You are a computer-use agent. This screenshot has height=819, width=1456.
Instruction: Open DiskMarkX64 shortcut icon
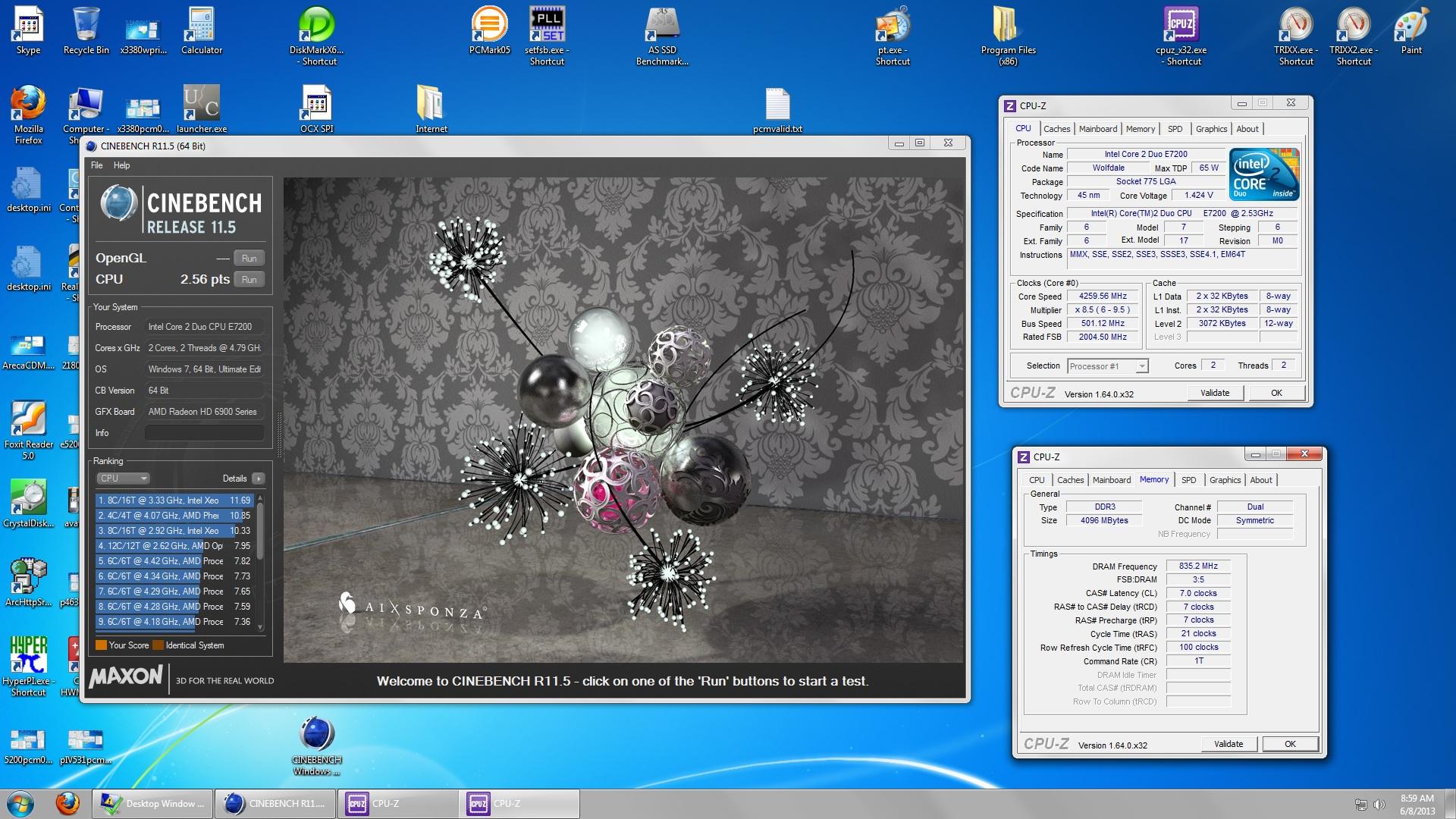316,36
